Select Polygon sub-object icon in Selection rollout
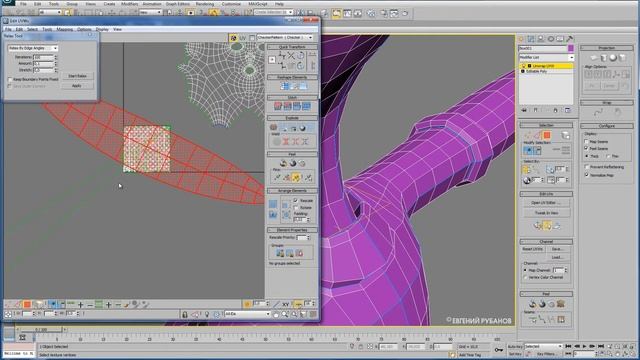Viewport: 640px width, 360px height. [x=547, y=135]
